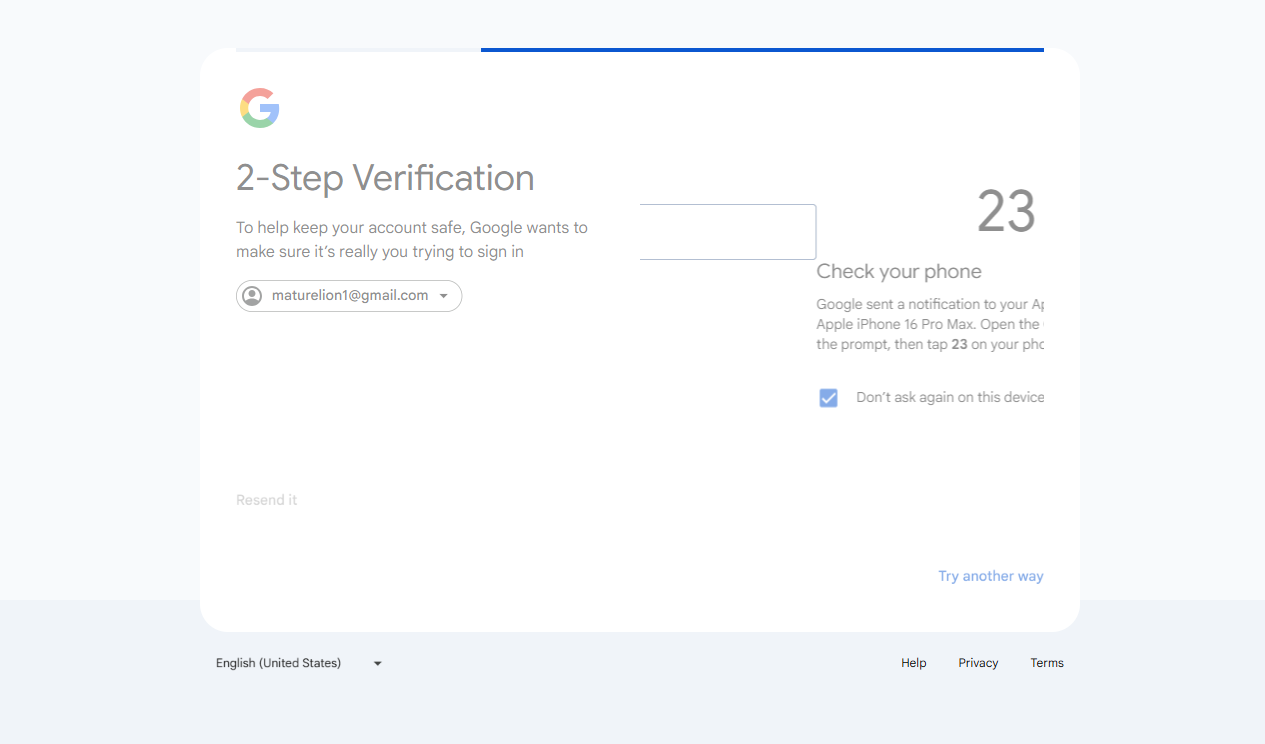
Task: Click the Google logo
Action: [259, 108]
